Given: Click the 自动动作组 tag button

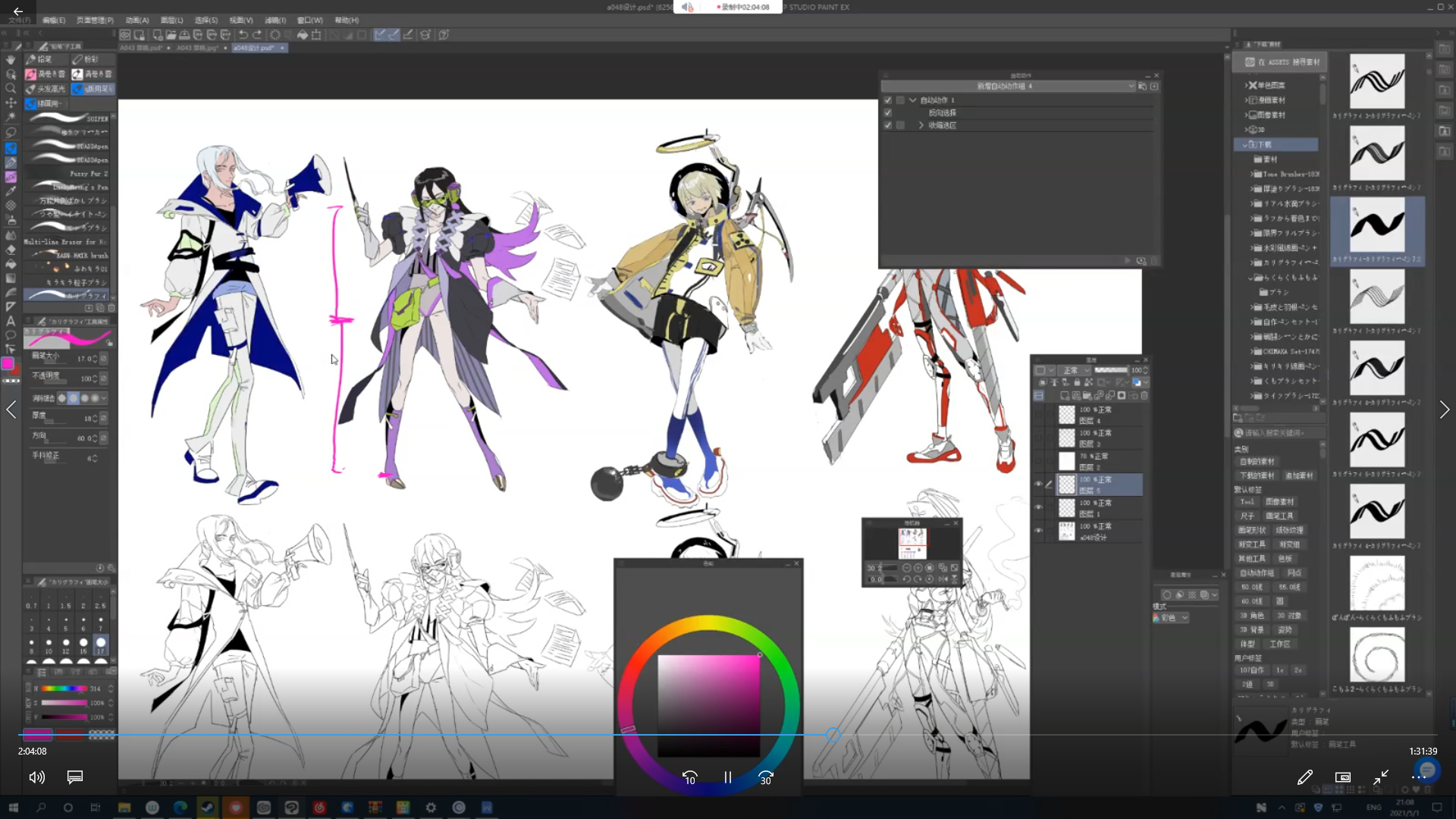Looking at the screenshot, I should pos(1257,573).
